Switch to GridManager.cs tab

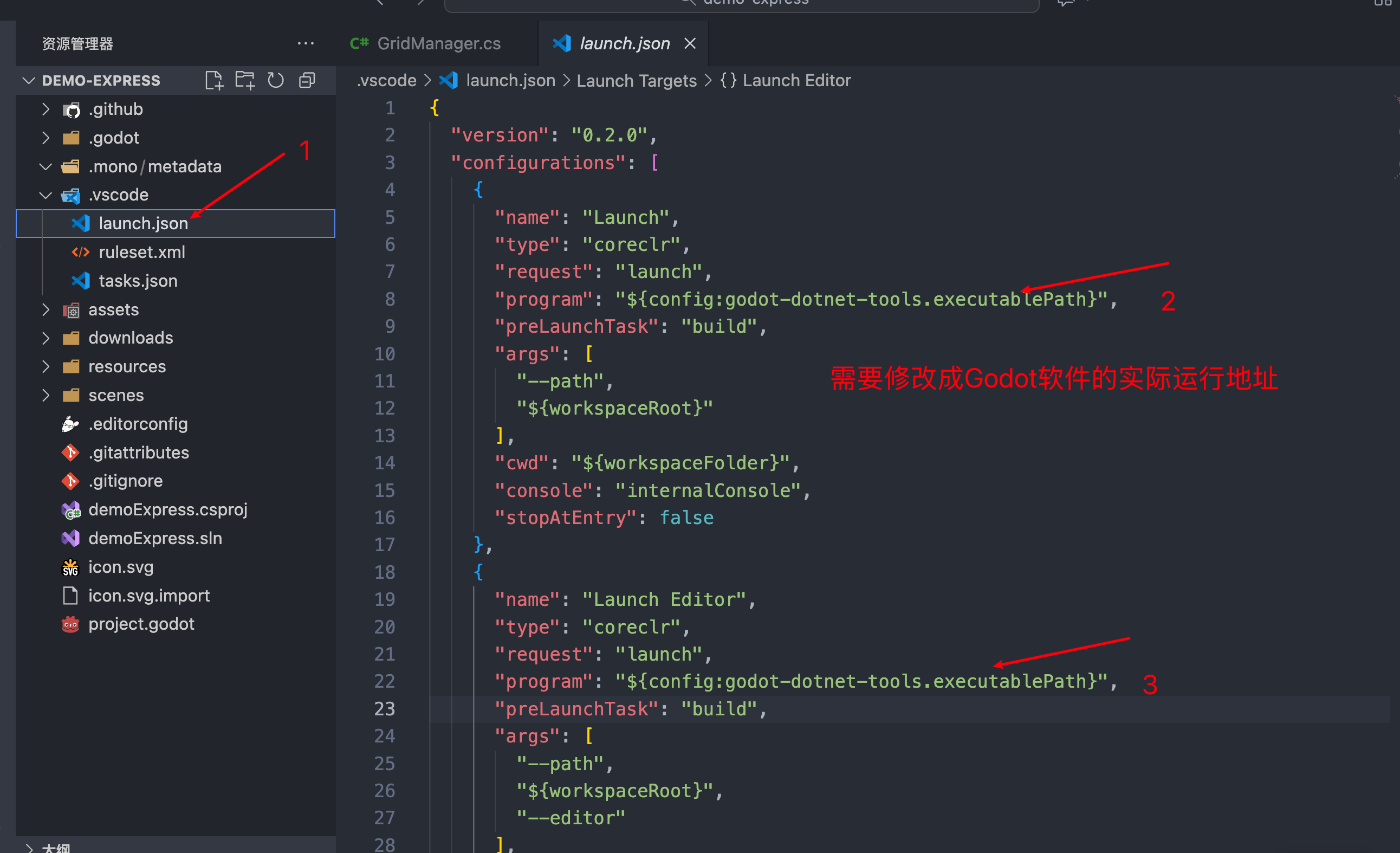click(438, 44)
